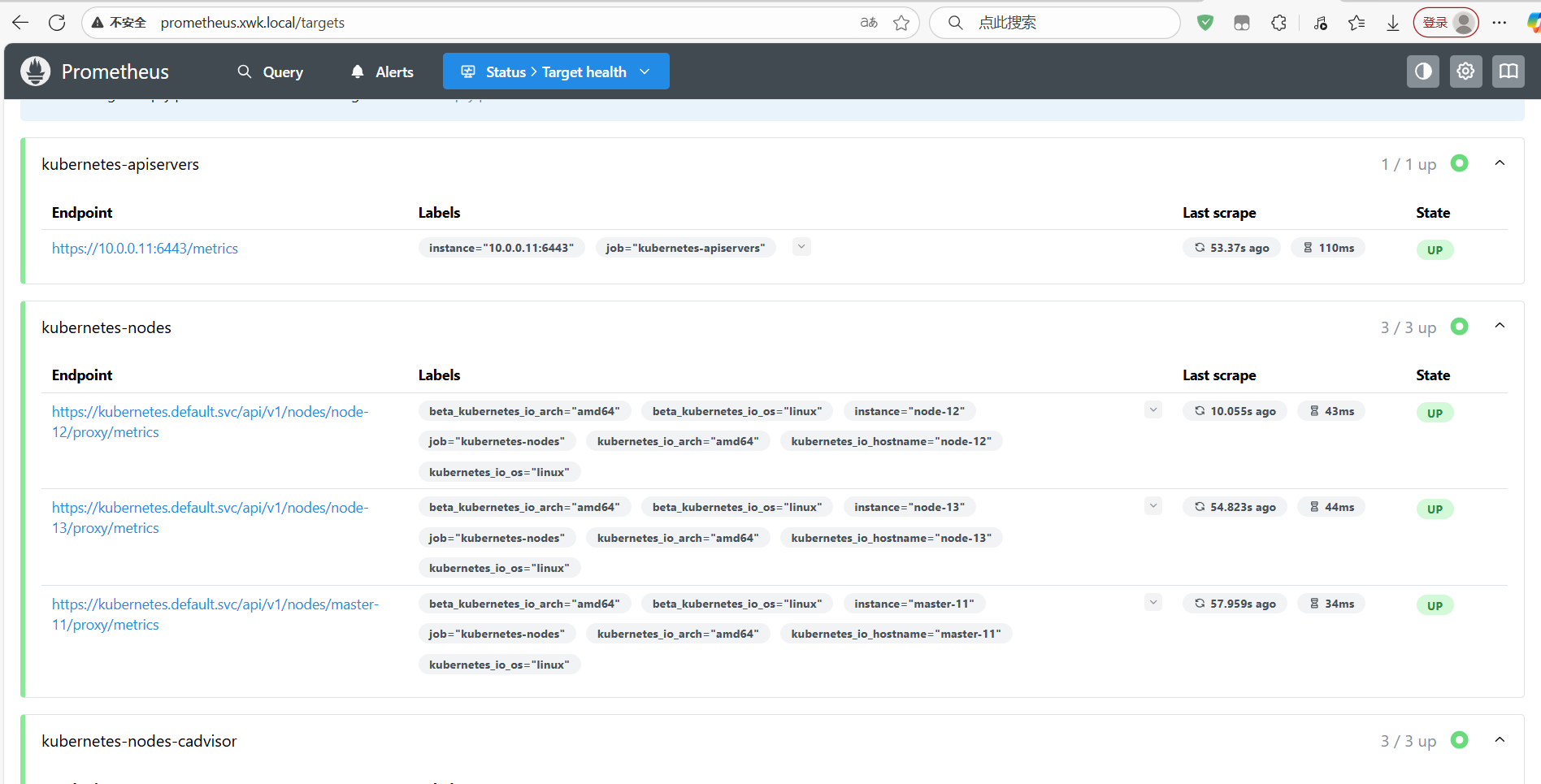Click the 34ms scrape duration badge

coord(1331,604)
